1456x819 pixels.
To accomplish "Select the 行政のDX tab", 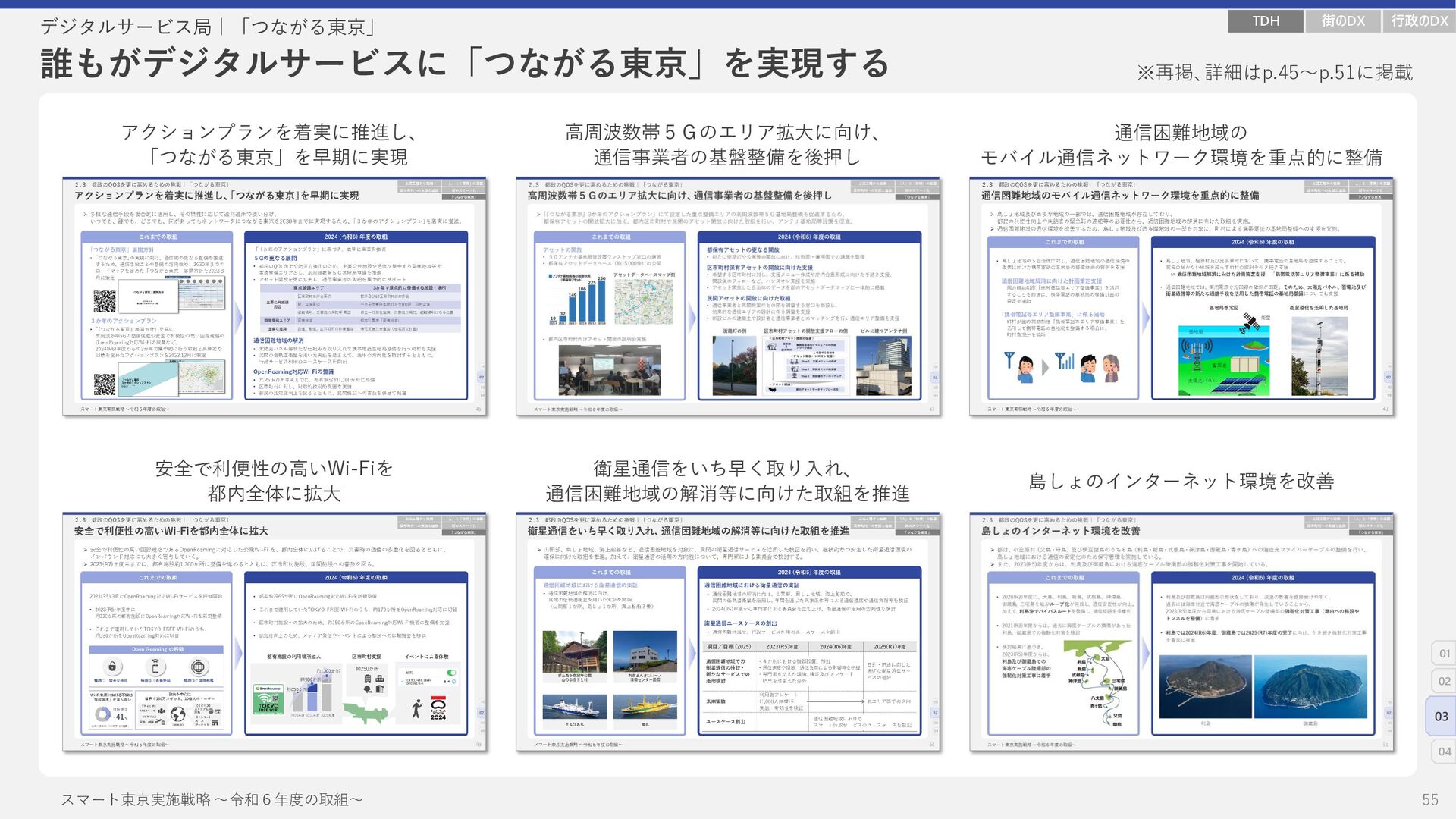I will point(1419,20).
